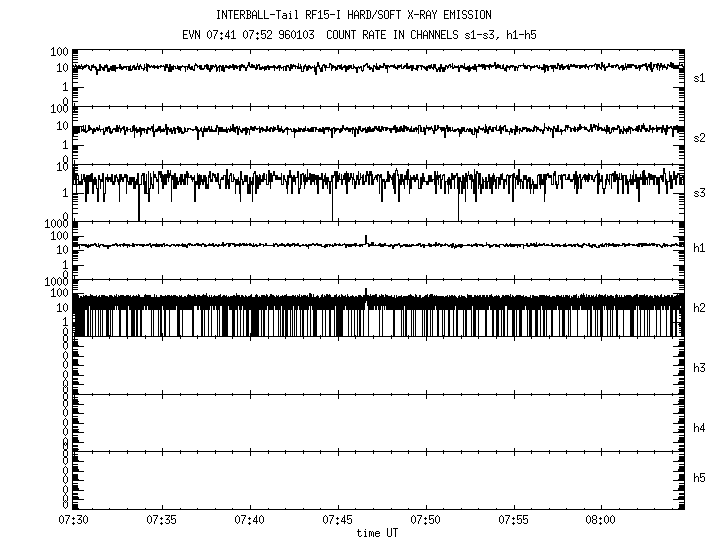The height and width of the screenshot is (550, 720).
Task: Click the spike peak in h1 trace
Action: pyautogui.click(x=366, y=237)
